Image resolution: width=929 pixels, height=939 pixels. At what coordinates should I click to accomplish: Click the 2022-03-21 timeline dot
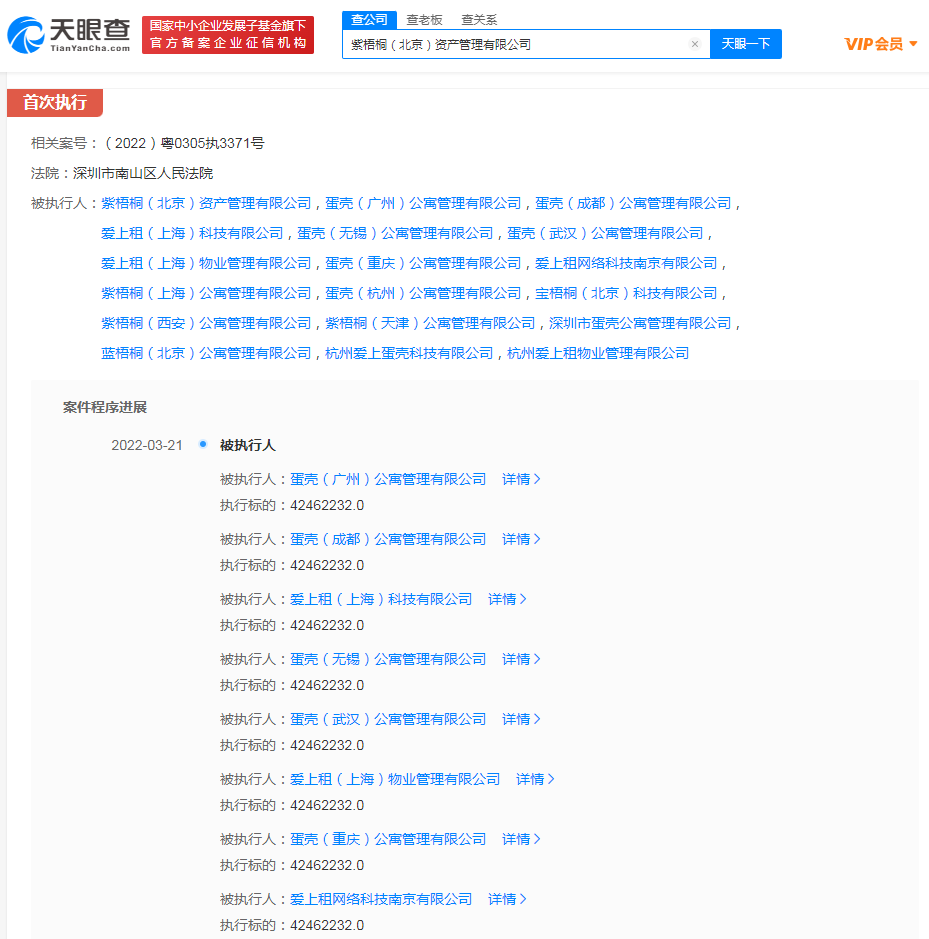coord(203,444)
